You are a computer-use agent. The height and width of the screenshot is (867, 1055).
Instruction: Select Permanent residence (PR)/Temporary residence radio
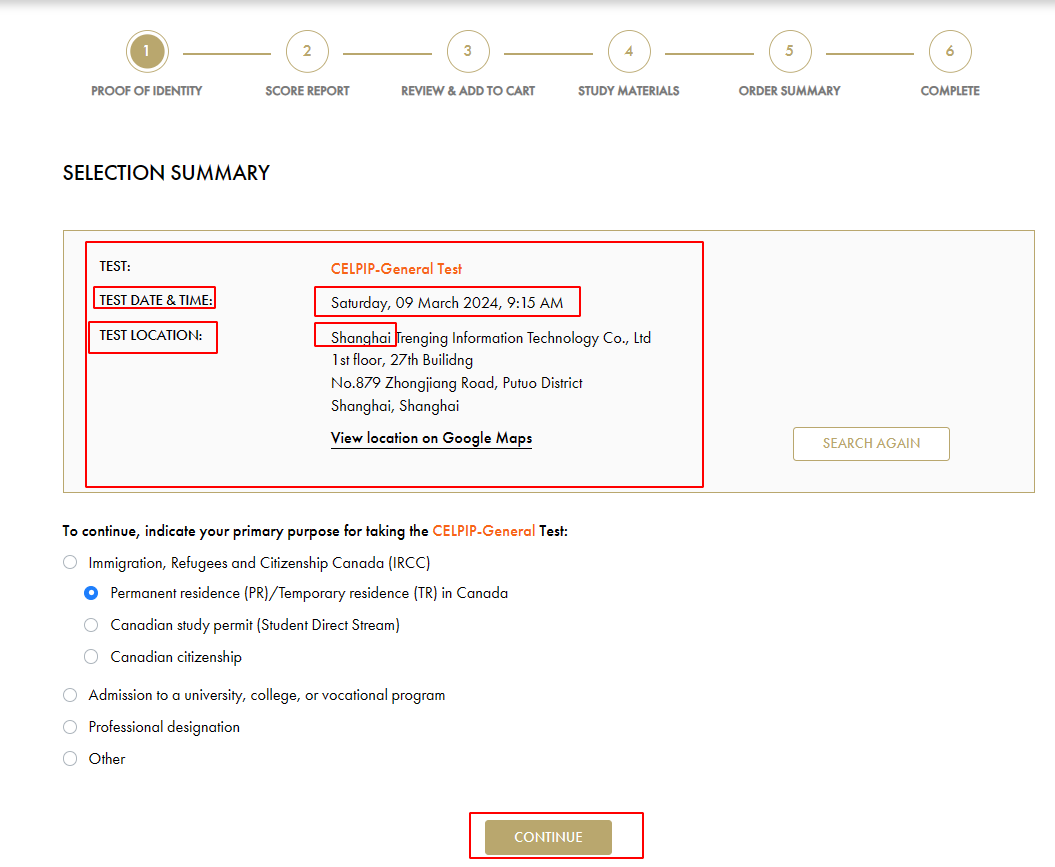91,593
